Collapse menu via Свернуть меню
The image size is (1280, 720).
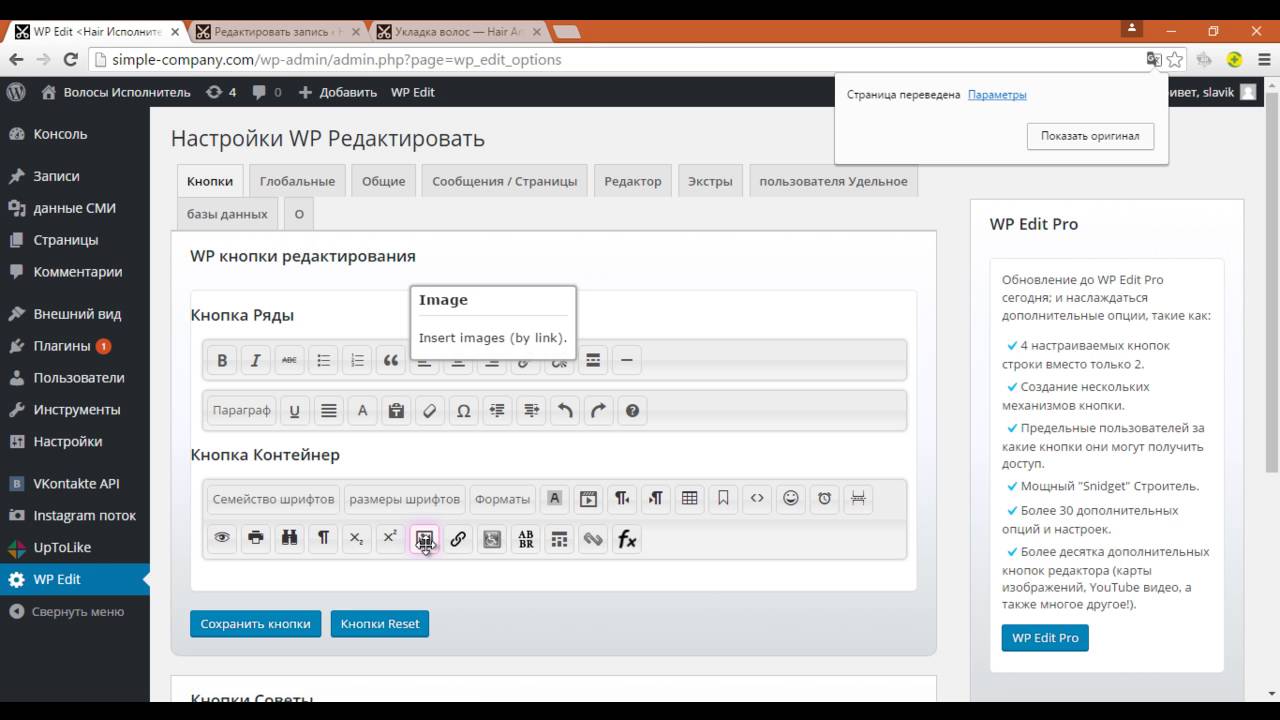[75, 612]
